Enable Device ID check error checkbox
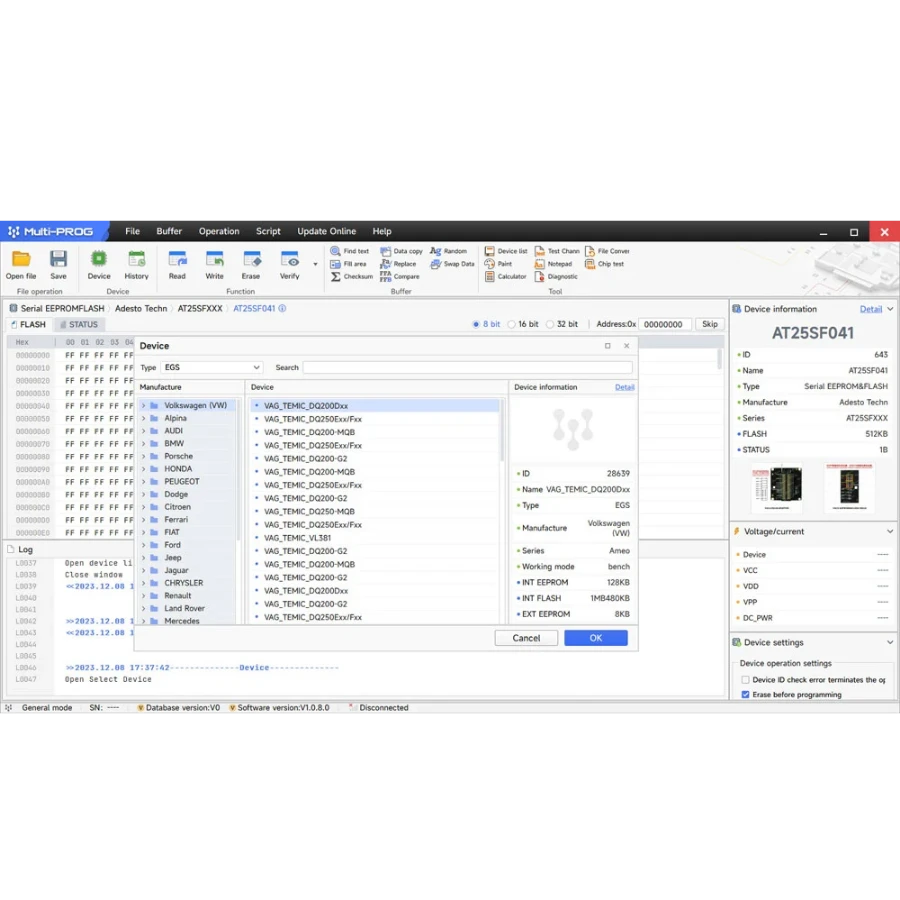The image size is (900, 900). click(x=746, y=680)
